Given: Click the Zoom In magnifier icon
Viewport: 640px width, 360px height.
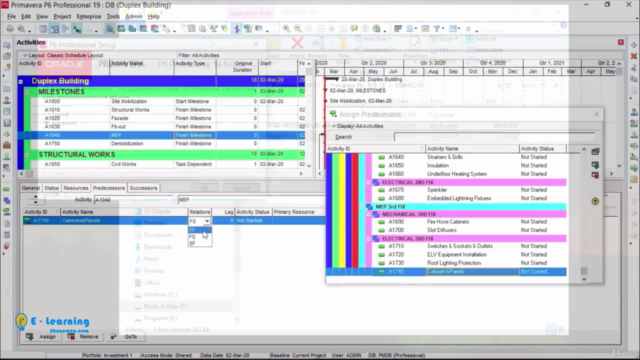Looking at the screenshot, I should point(287,29).
